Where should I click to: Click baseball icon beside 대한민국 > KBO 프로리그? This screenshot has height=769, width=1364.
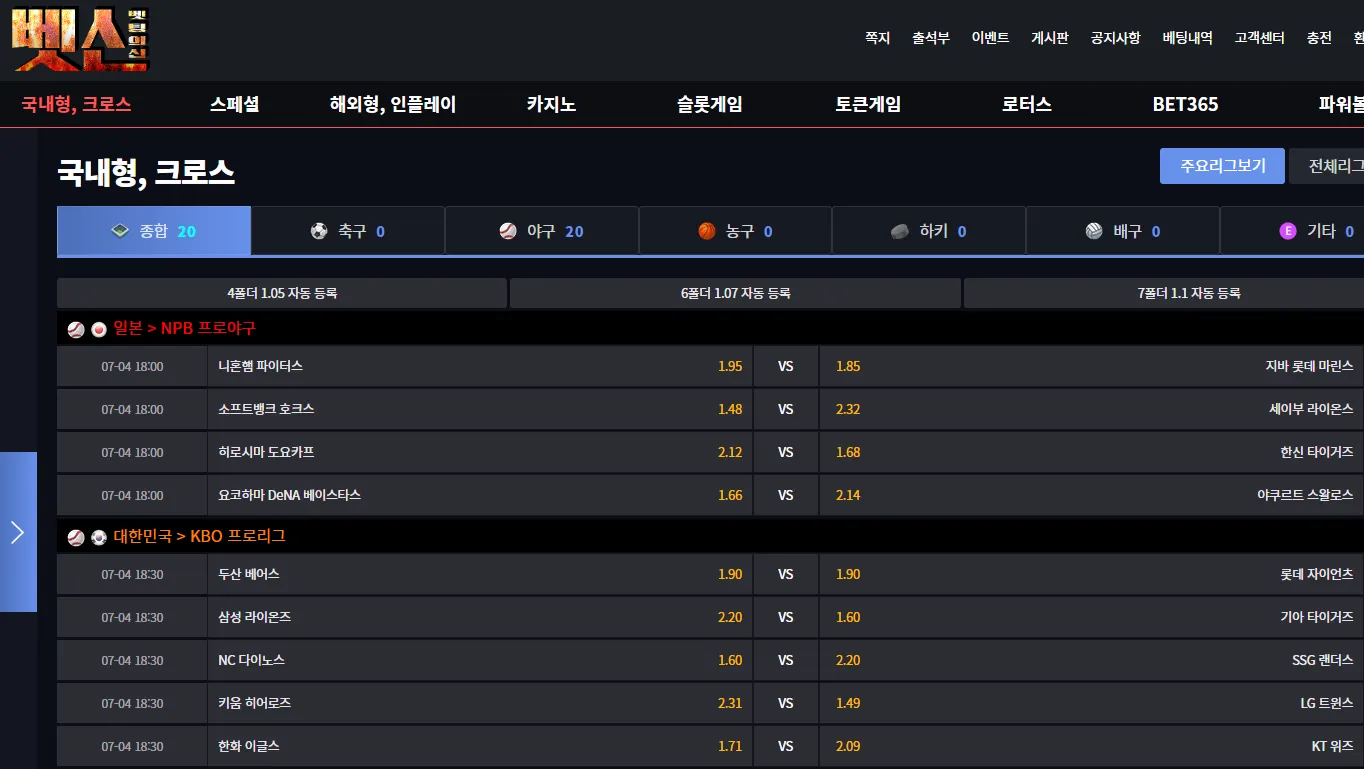(76, 537)
